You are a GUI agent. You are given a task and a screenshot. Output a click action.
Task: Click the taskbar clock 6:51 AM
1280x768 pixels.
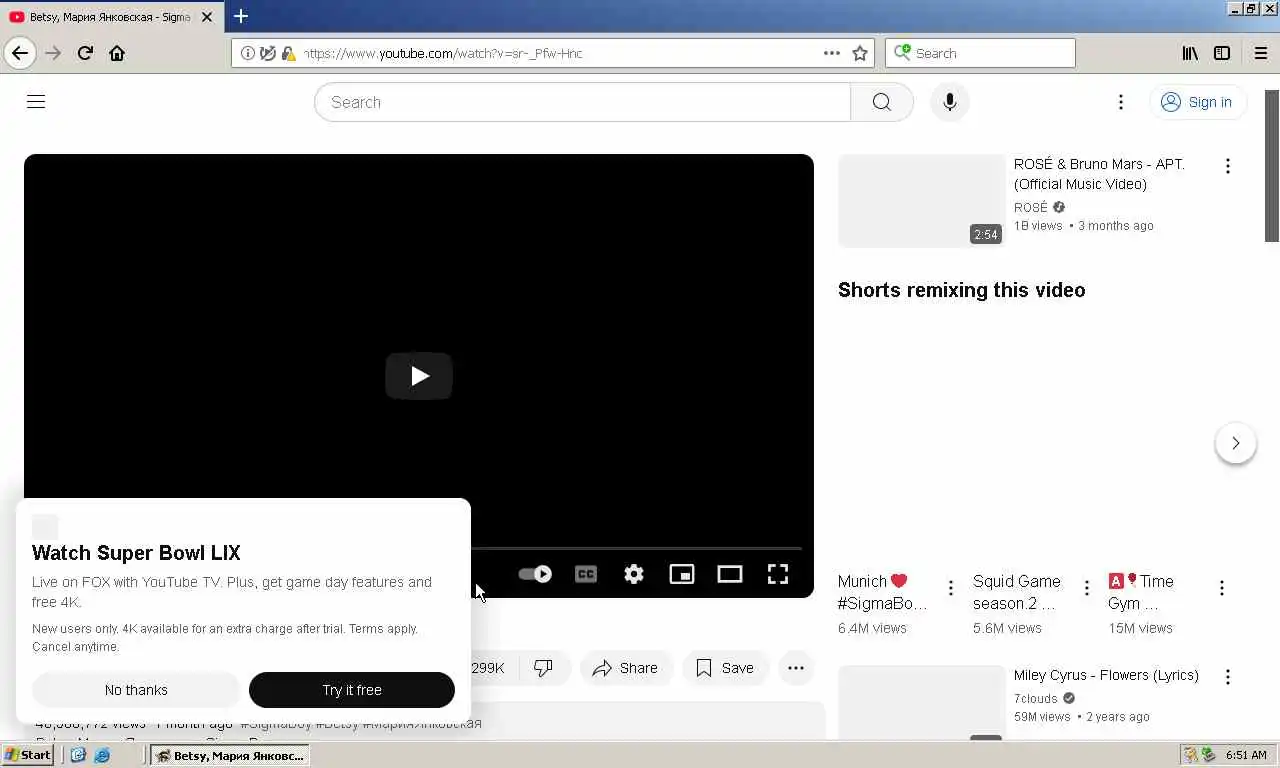(1246, 755)
